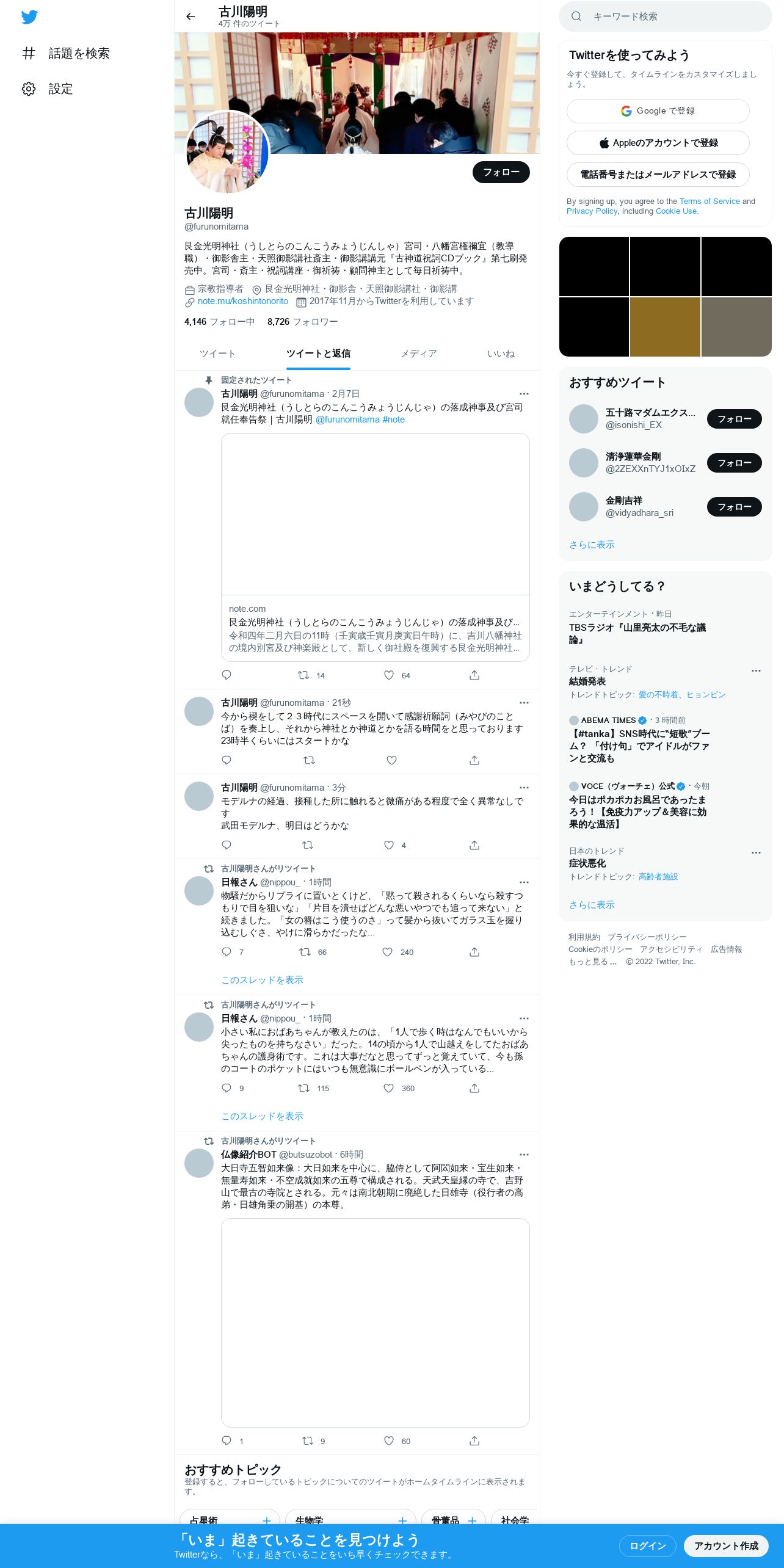
Task: Reply to the 21秒 tweet
Action: click(227, 760)
